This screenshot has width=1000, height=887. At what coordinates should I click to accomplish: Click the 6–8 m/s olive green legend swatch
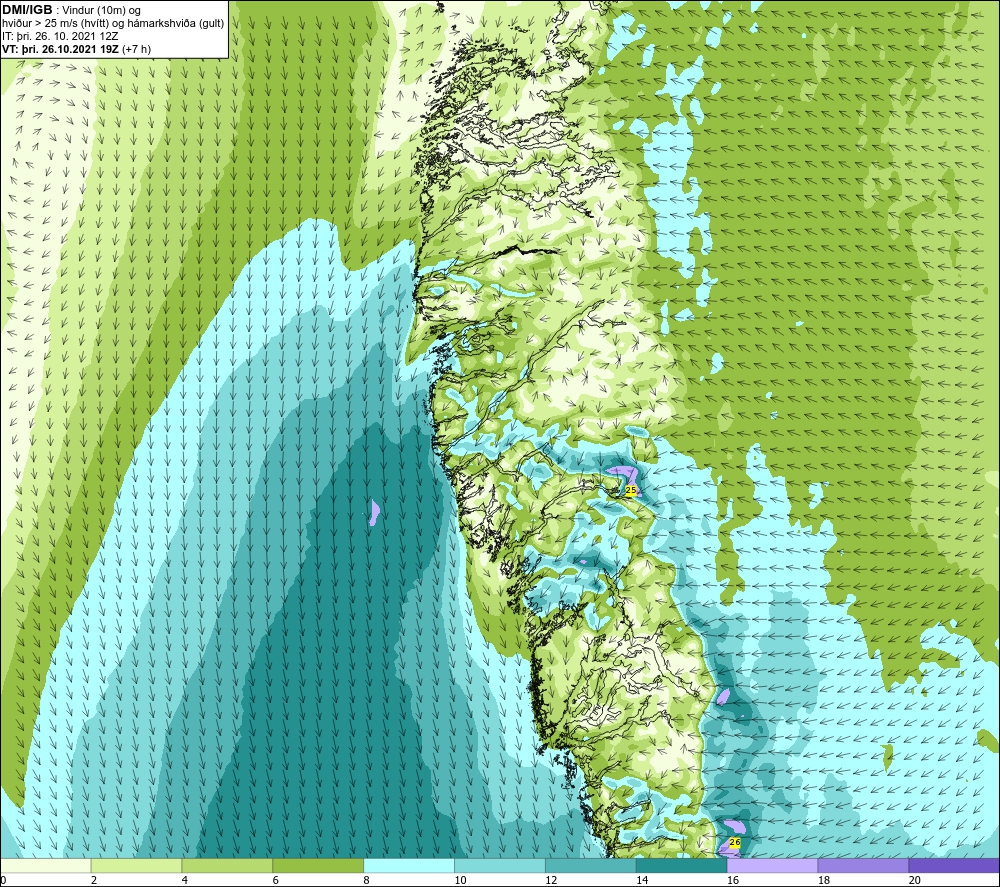[x=318, y=865]
